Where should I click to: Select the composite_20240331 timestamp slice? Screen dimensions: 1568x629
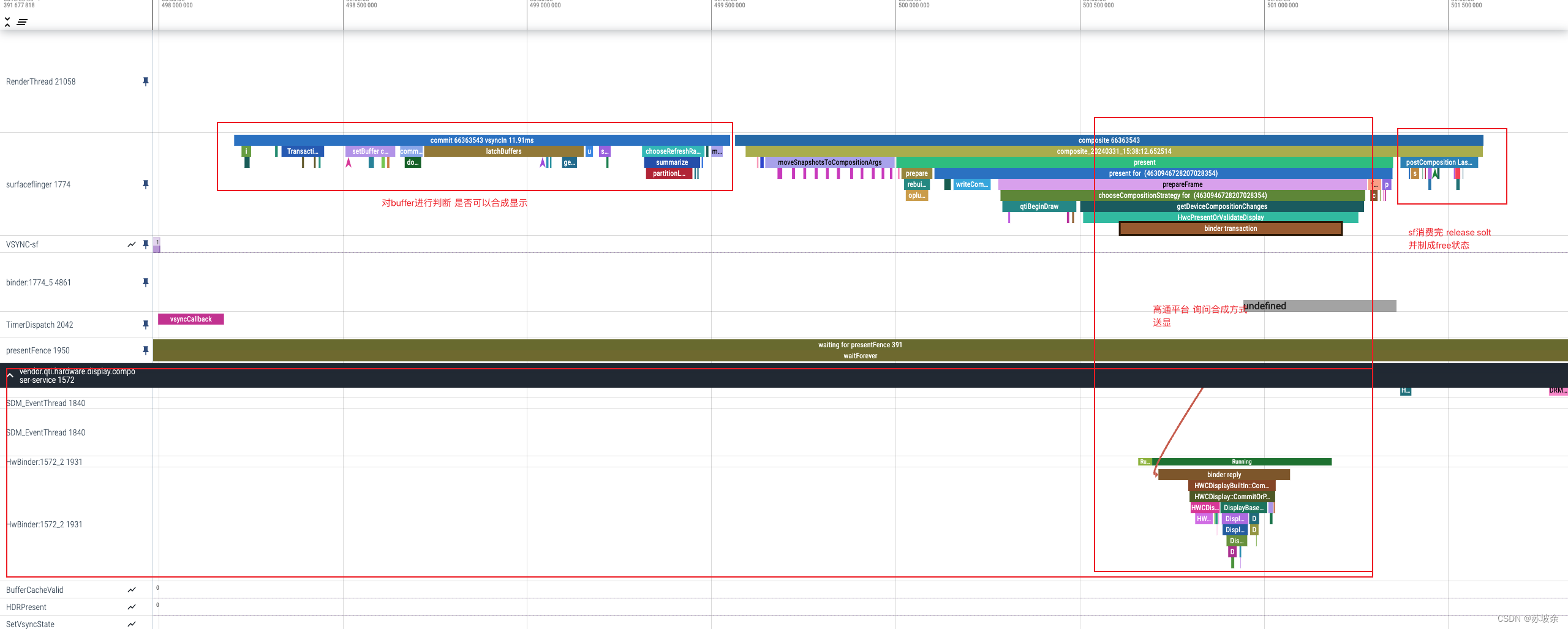coord(1114,151)
